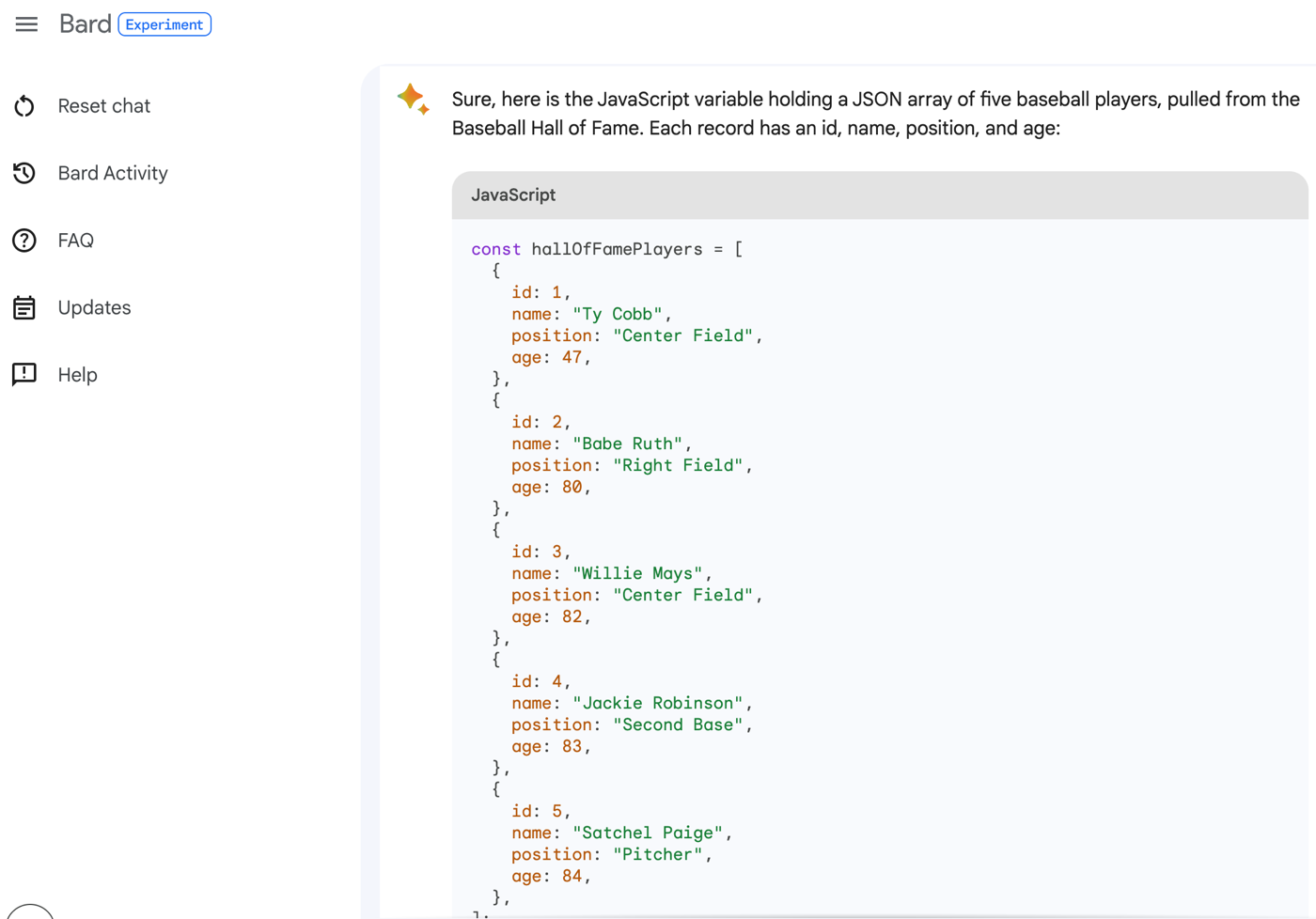Open the FAQ sidebar label
1316x919 pixels.
(x=75, y=241)
